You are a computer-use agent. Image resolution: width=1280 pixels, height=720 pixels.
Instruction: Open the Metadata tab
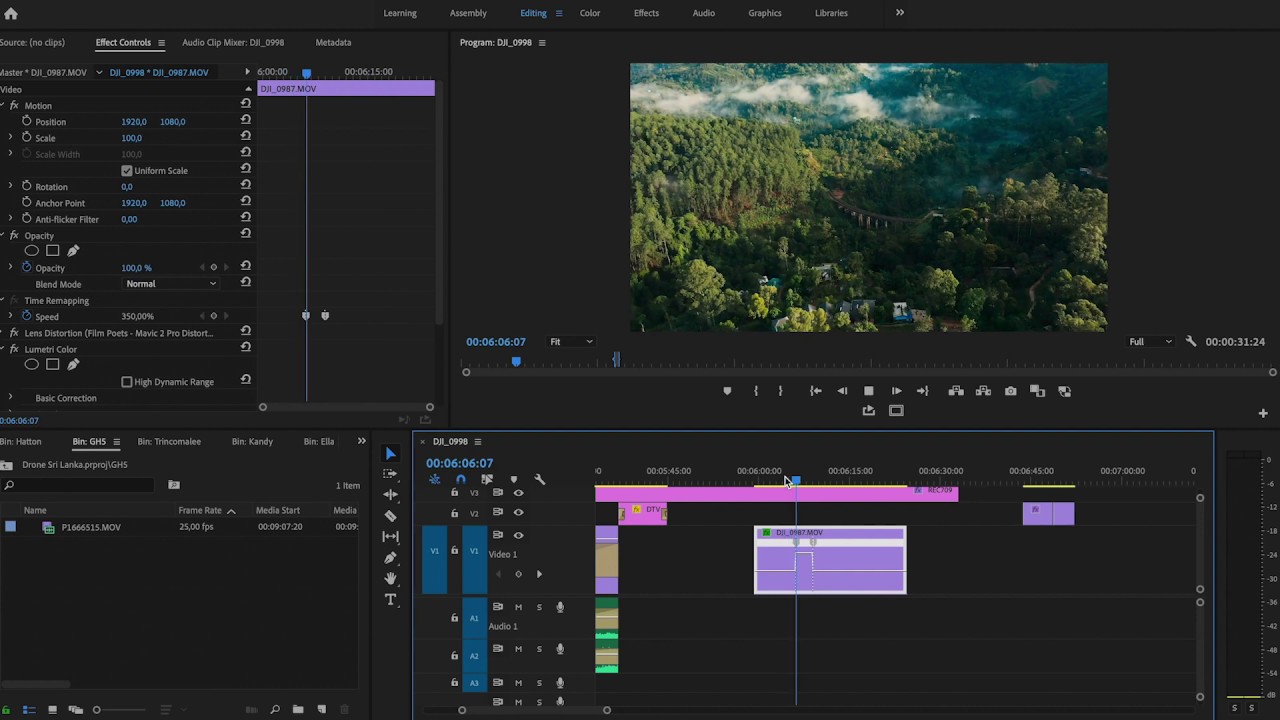333,42
